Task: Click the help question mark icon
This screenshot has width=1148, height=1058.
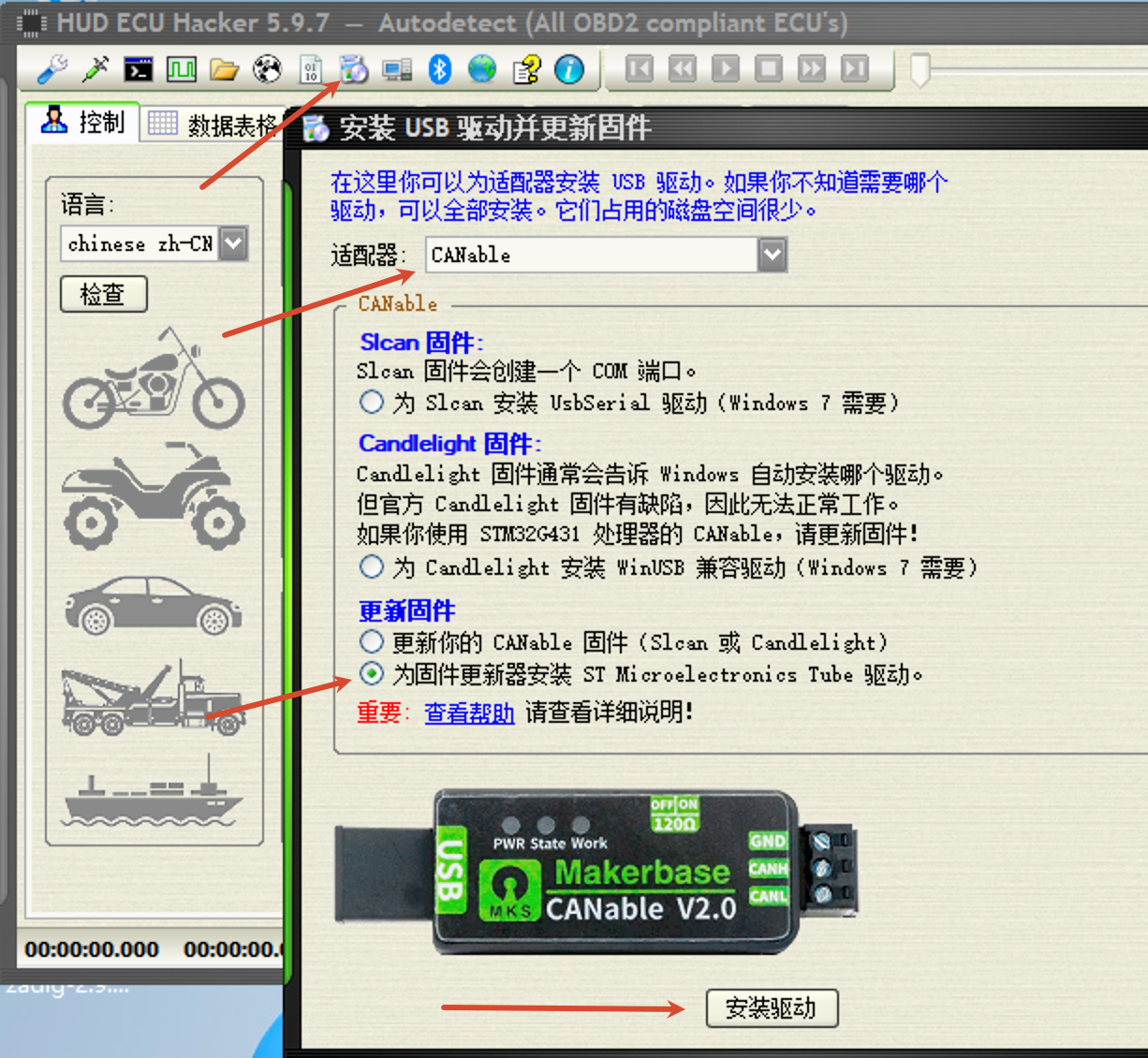Action: pyautogui.click(x=526, y=68)
